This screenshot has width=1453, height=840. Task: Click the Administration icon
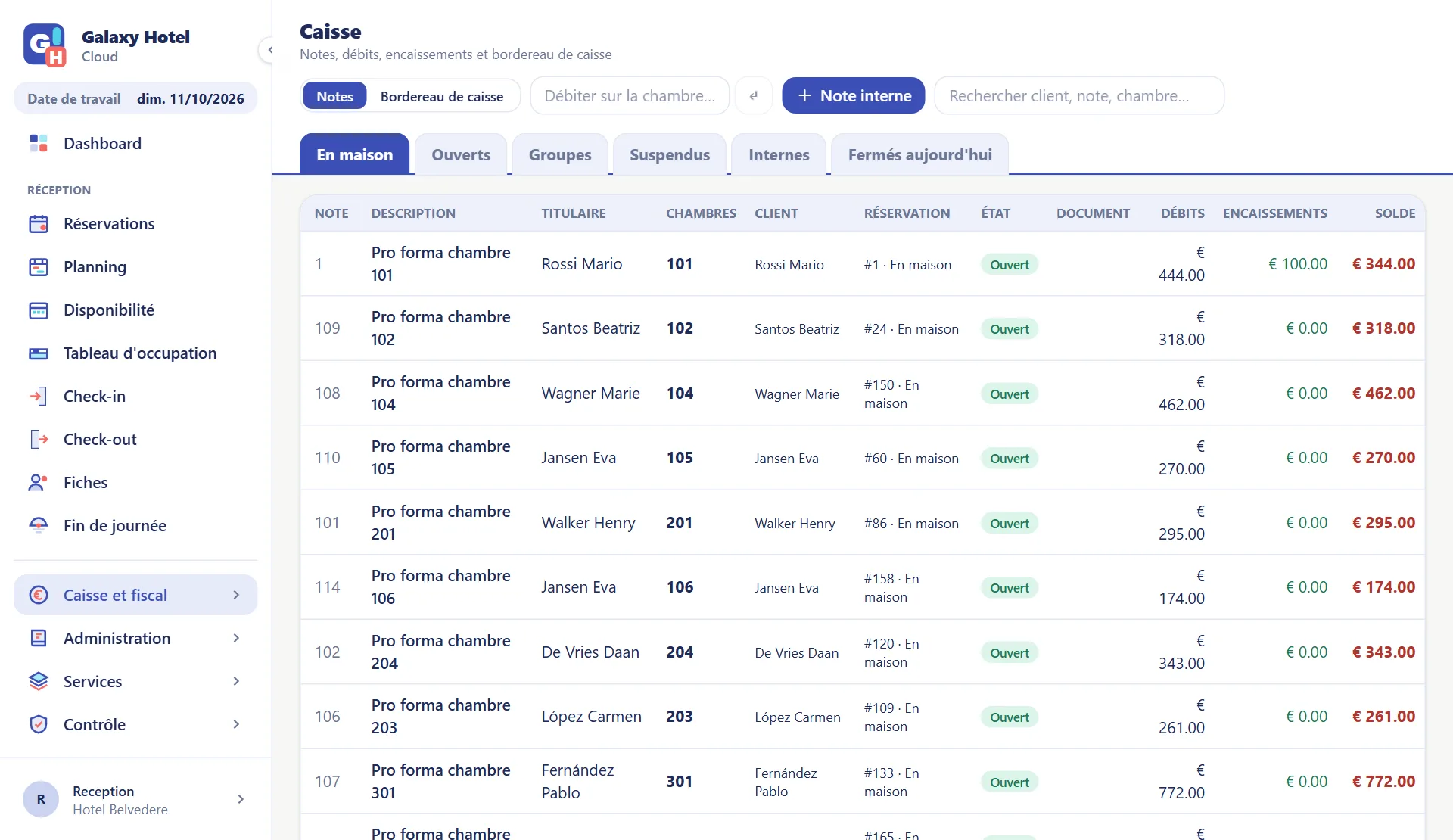point(39,639)
